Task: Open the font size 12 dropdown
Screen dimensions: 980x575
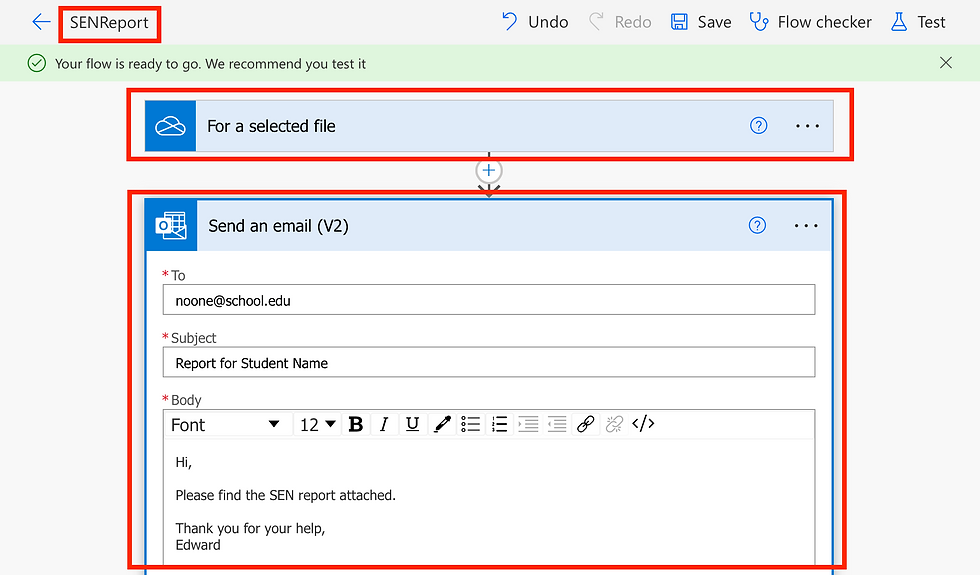Action: pos(318,424)
